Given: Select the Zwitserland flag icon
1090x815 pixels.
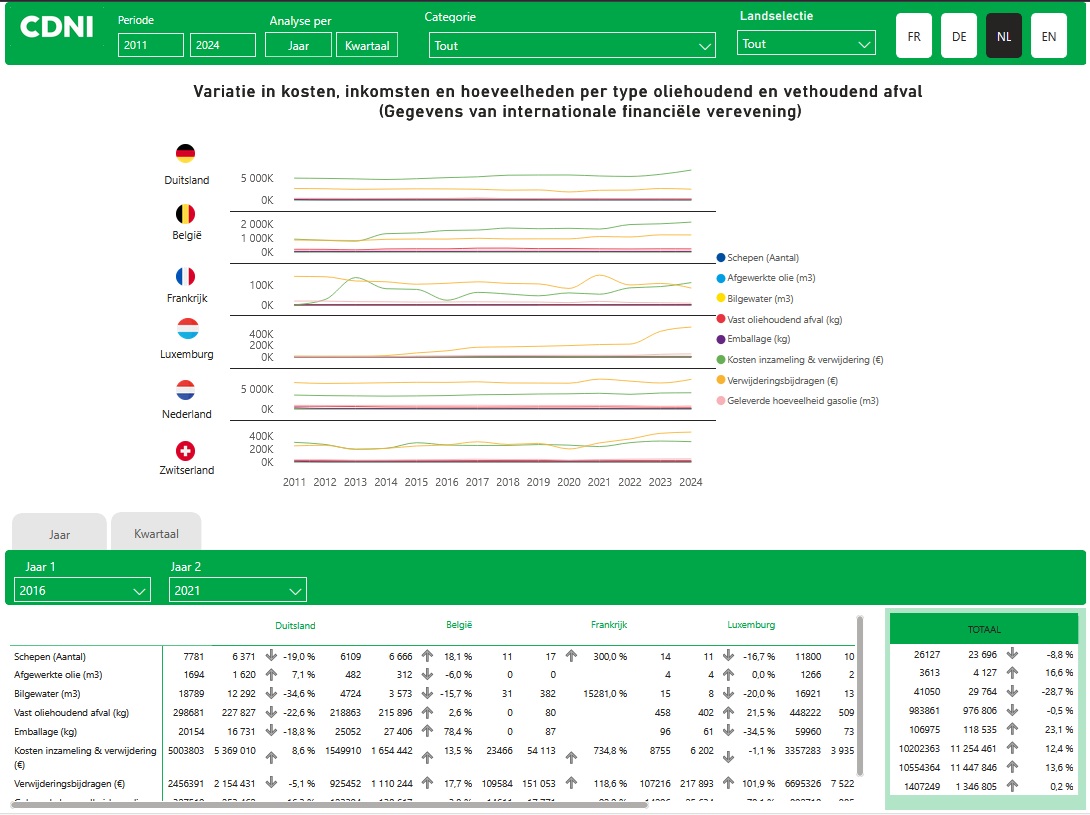Looking at the screenshot, I should (x=185, y=450).
